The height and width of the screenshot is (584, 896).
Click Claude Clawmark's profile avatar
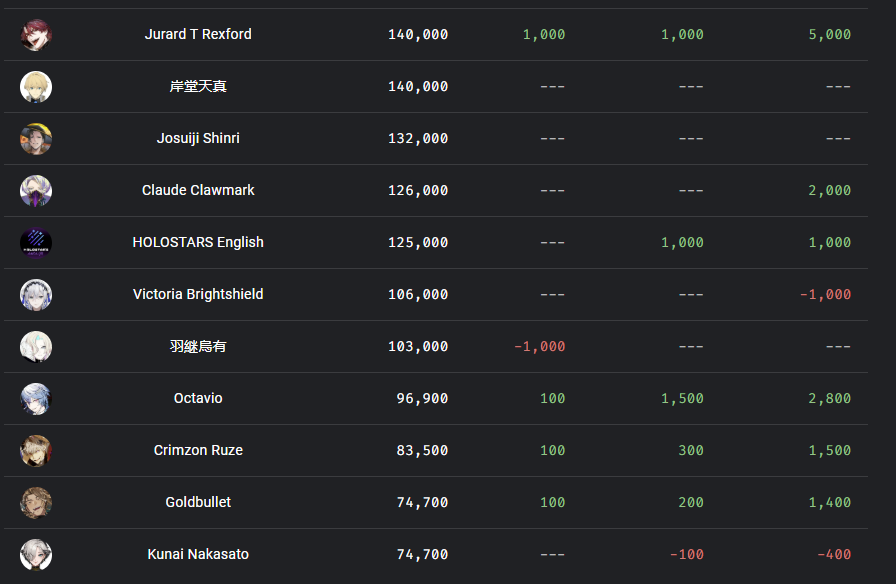coord(36,191)
